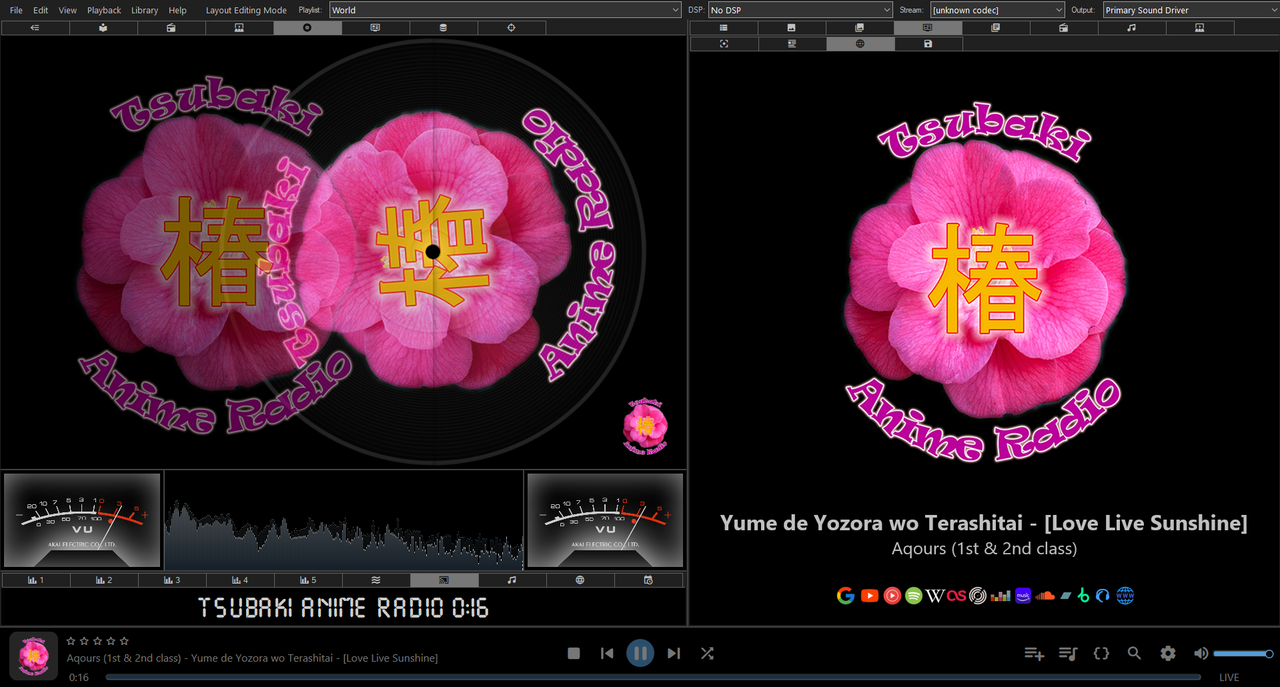This screenshot has width=1280, height=687.
Task: Open the YouTube link icon
Action: coord(869,596)
